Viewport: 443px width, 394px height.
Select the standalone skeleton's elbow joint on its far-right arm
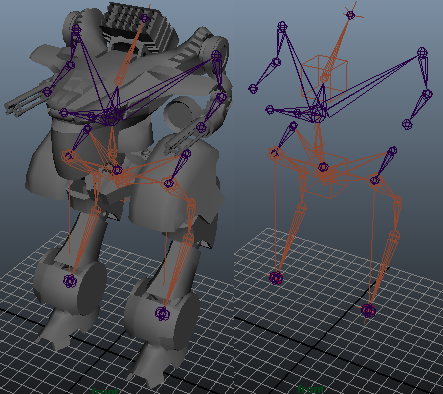click(428, 94)
